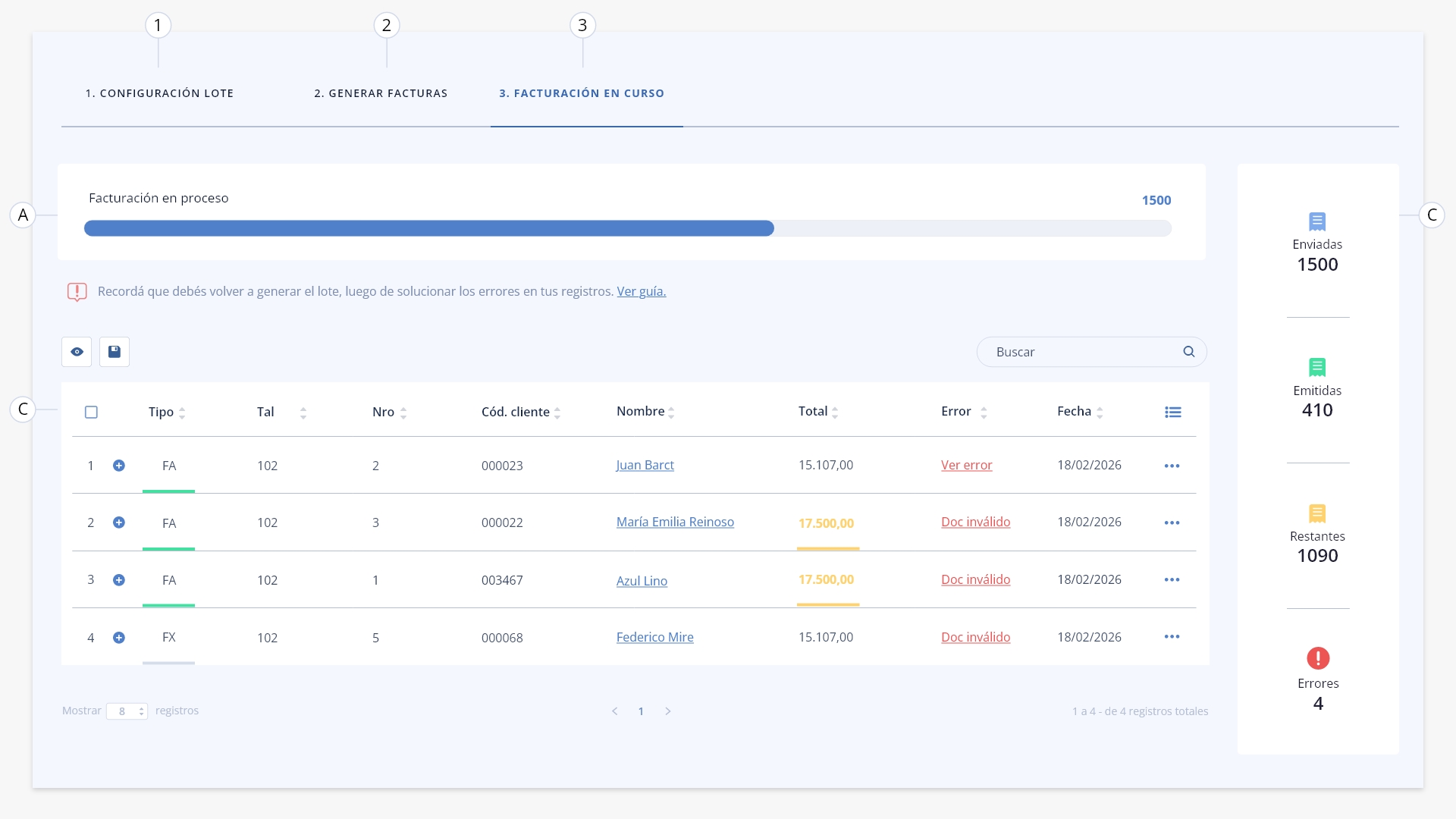Switch to the Generar Facturas tab
The width and height of the screenshot is (1456, 819).
pyautogui.click(x=381, y=93)
